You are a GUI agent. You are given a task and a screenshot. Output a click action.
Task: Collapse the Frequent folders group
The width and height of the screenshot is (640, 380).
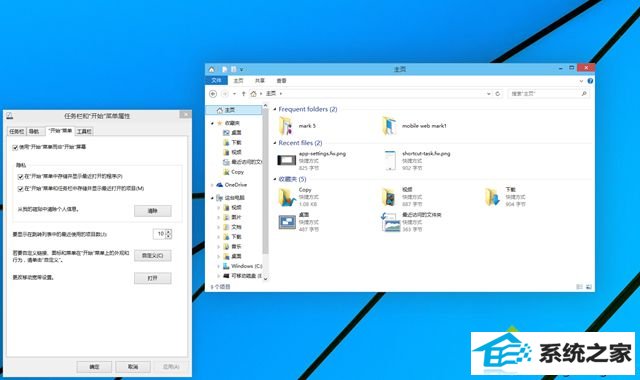275,109
